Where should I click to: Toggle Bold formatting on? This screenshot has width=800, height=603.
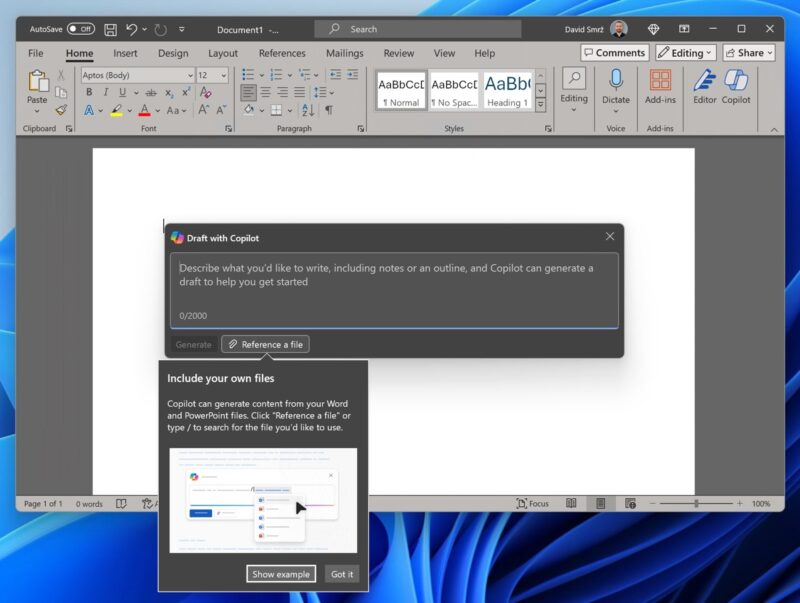[x=89, y=92]
